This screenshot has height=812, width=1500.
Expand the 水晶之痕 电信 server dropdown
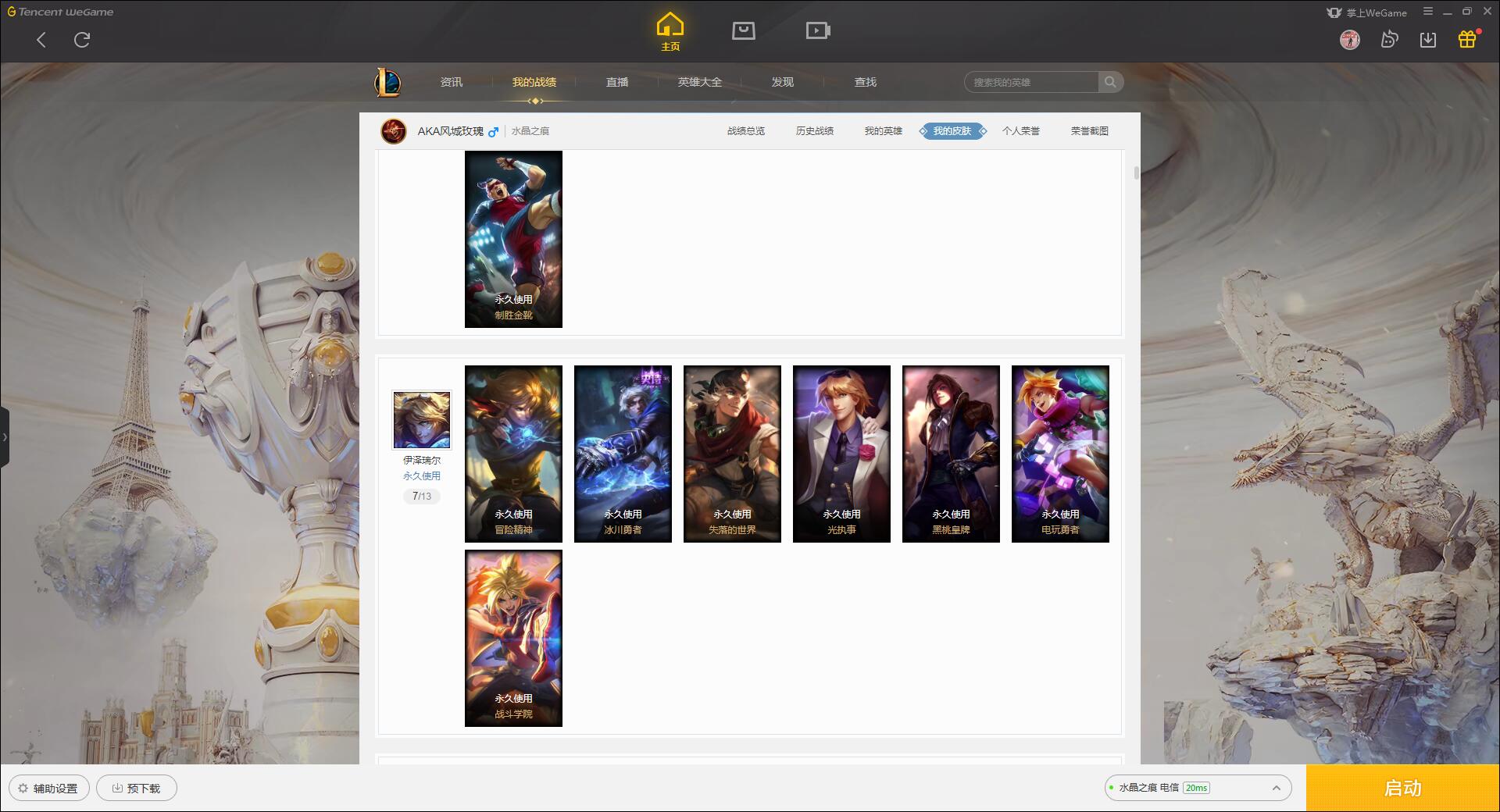pyautogui.click(x=1198, y=788)
